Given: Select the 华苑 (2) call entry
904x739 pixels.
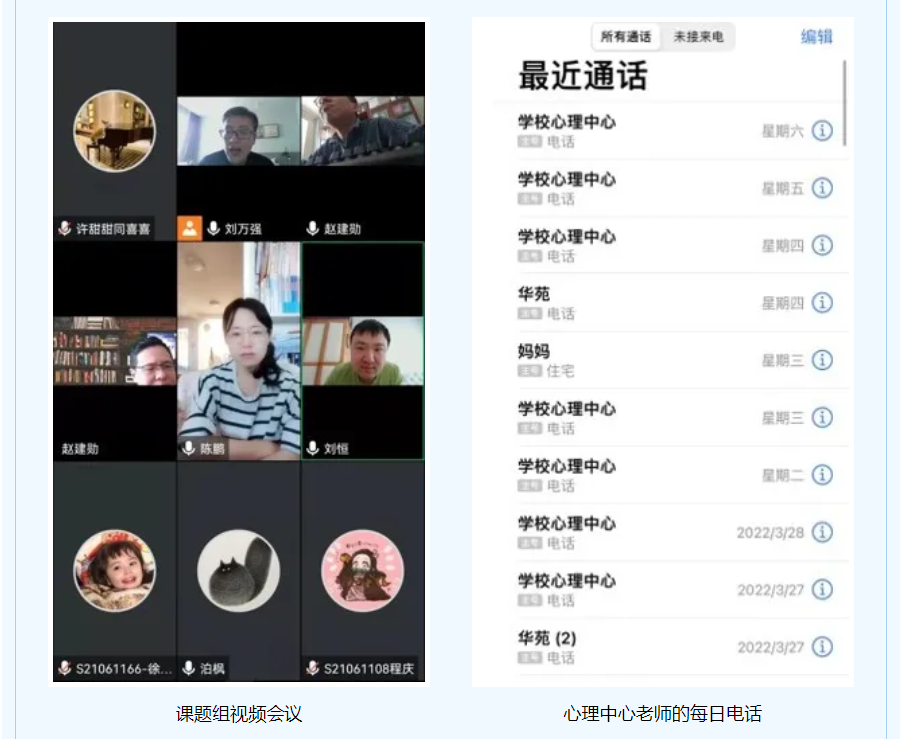Looking at the screenshot, I should (x=675, y=647).
